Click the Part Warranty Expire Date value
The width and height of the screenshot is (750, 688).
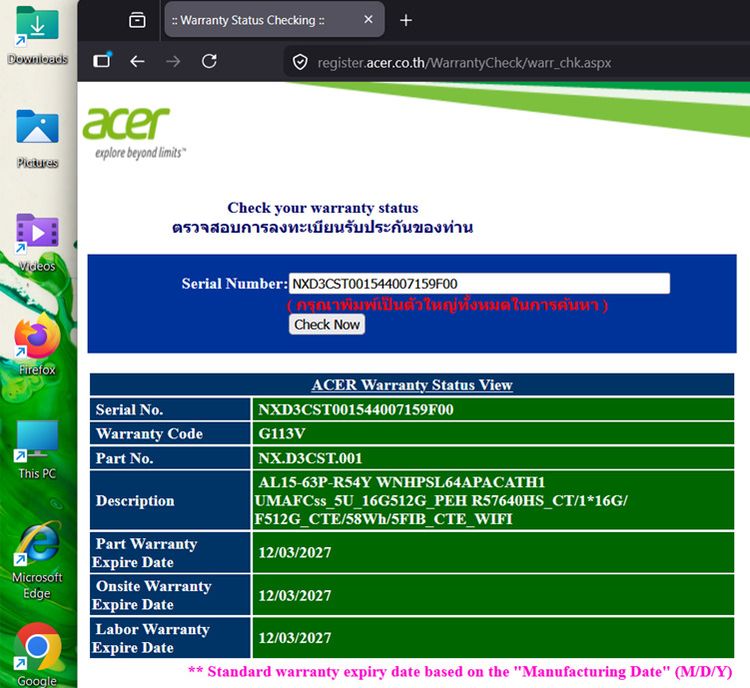point(295,553)
